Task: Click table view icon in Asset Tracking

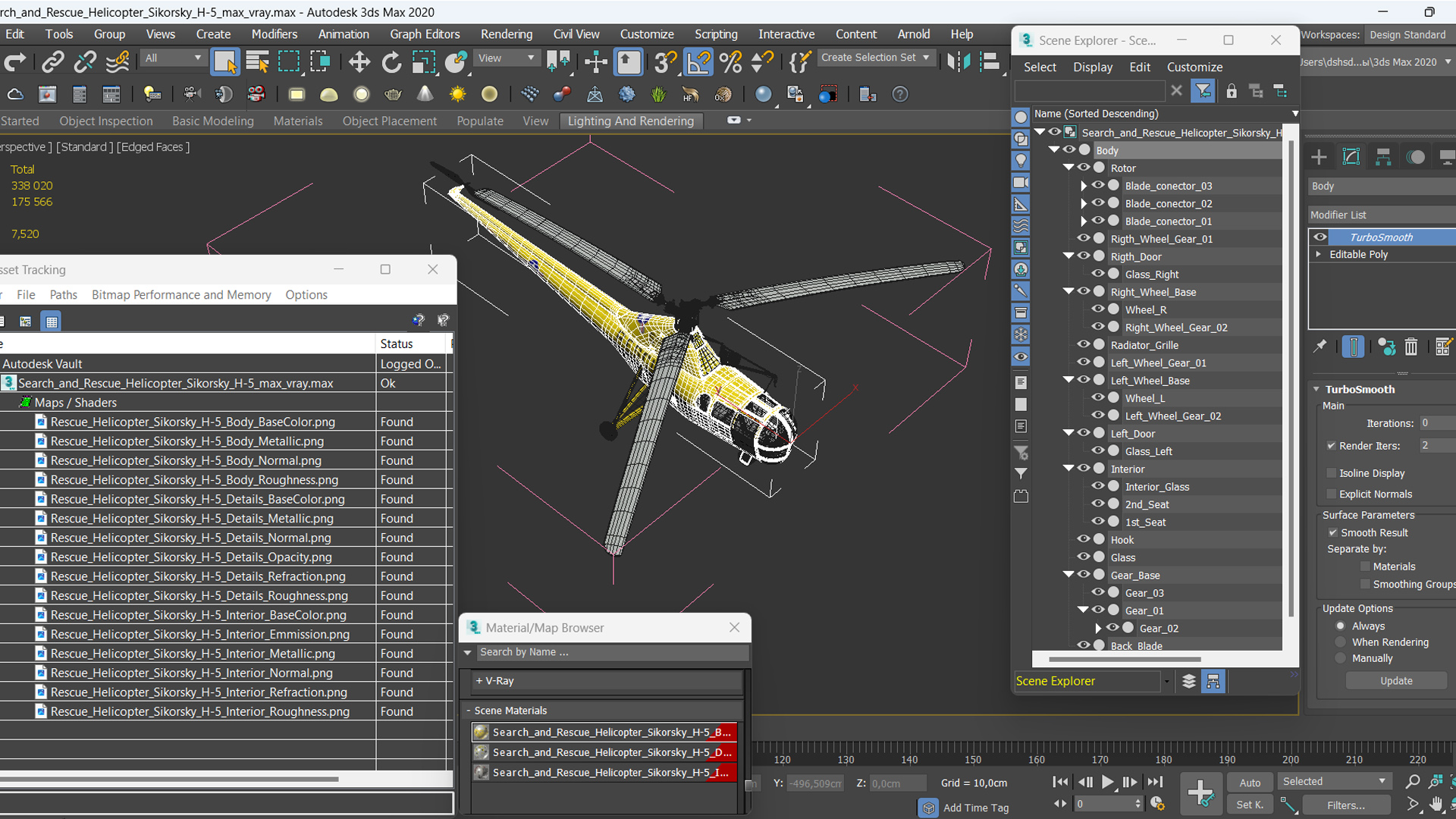Action: [52, 322]
